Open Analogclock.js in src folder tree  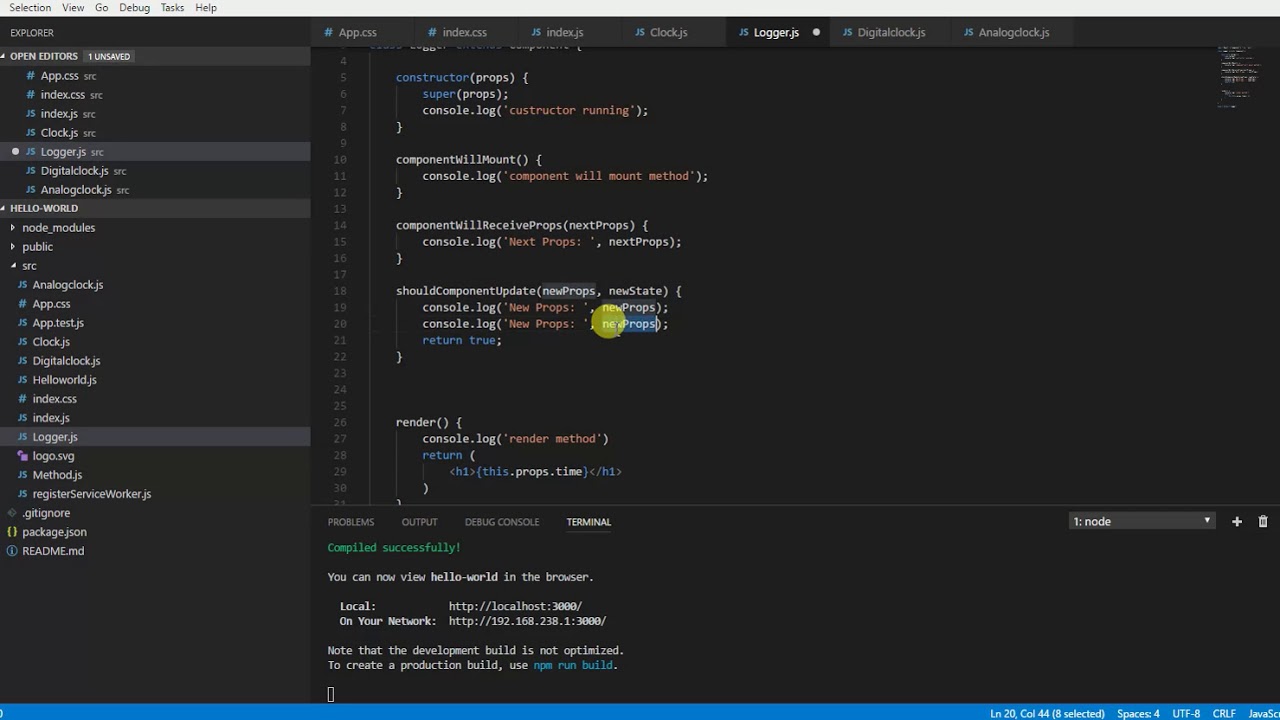pos(67,284)
